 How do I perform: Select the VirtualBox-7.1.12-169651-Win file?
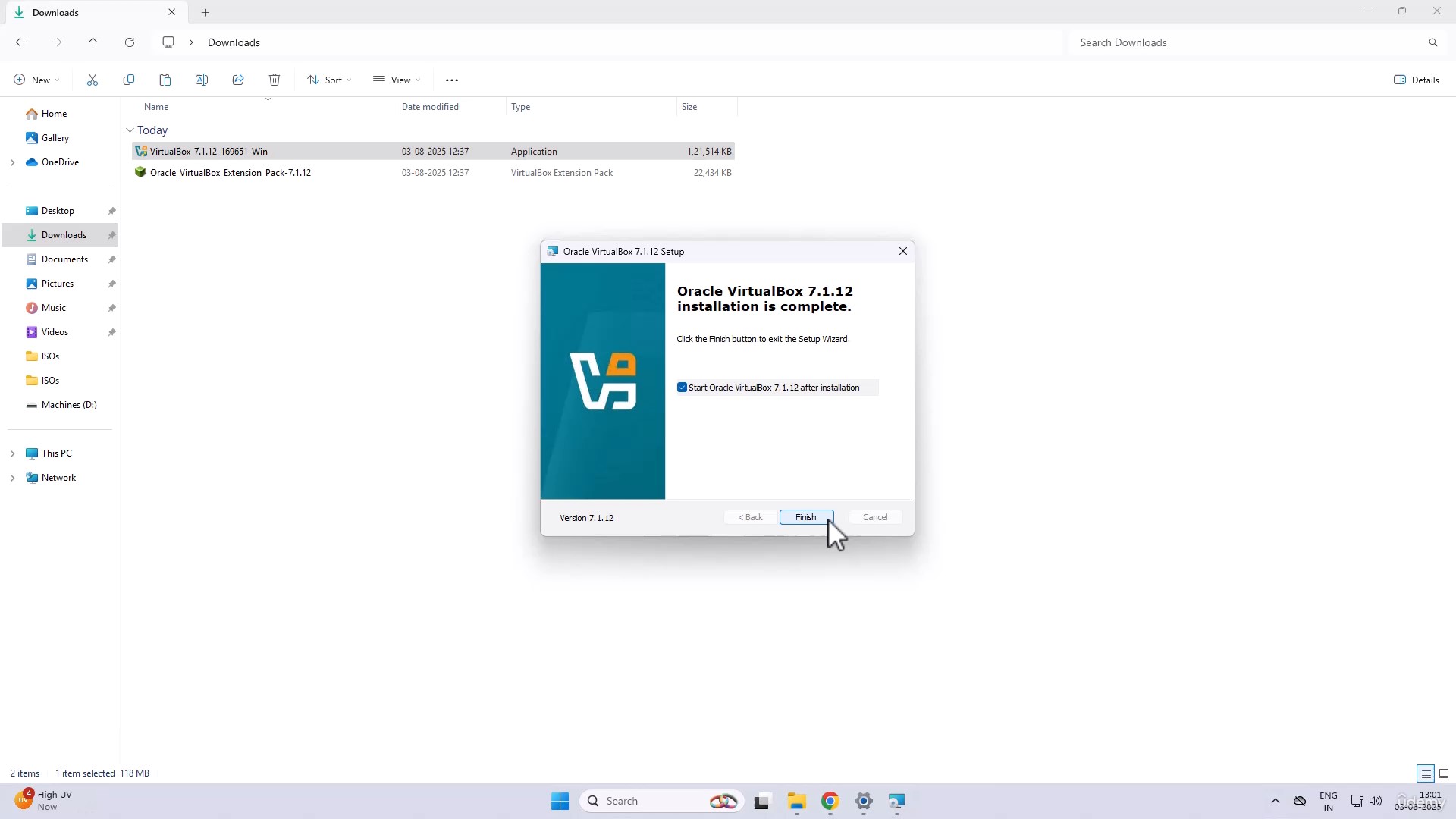click(x=433, y=152)
